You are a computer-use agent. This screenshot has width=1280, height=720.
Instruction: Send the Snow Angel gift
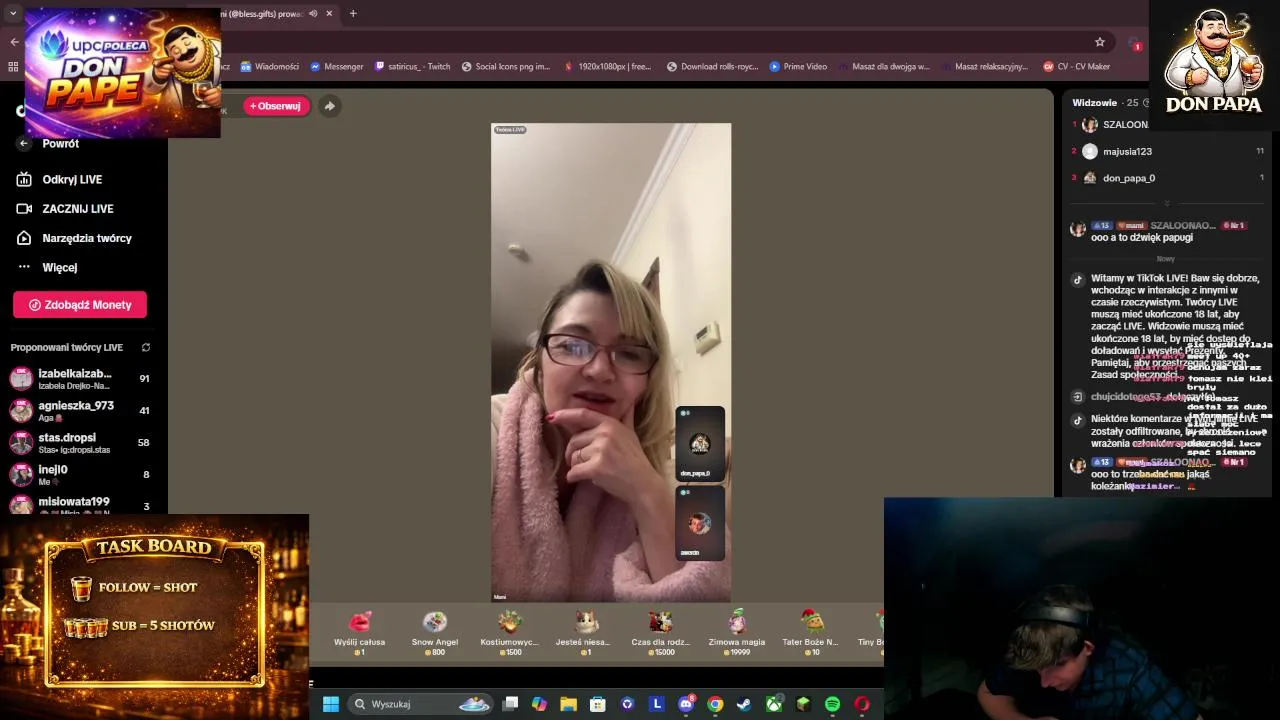pyautogui.click(x=434, y=632)
